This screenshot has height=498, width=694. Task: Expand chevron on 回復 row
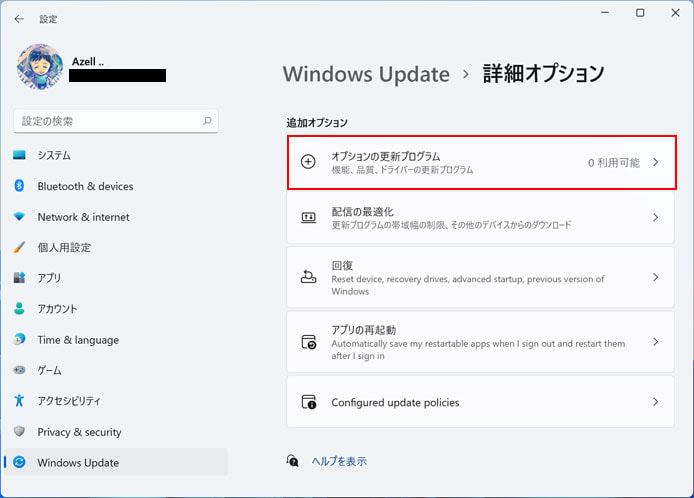tap(655, 277)
